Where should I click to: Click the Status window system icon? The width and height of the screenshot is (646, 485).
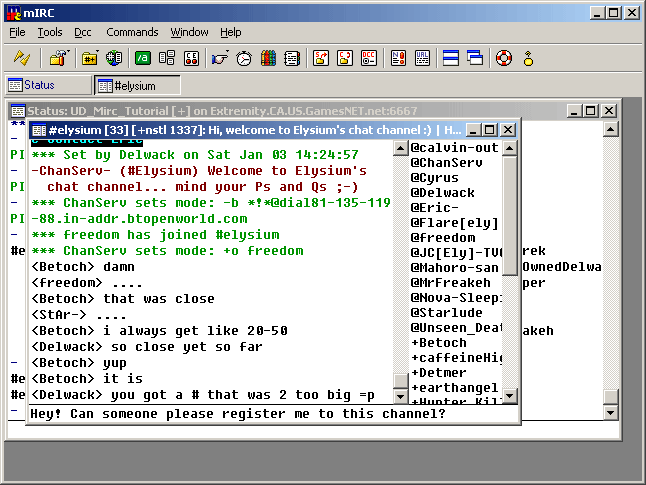click(x=18, y=111)
